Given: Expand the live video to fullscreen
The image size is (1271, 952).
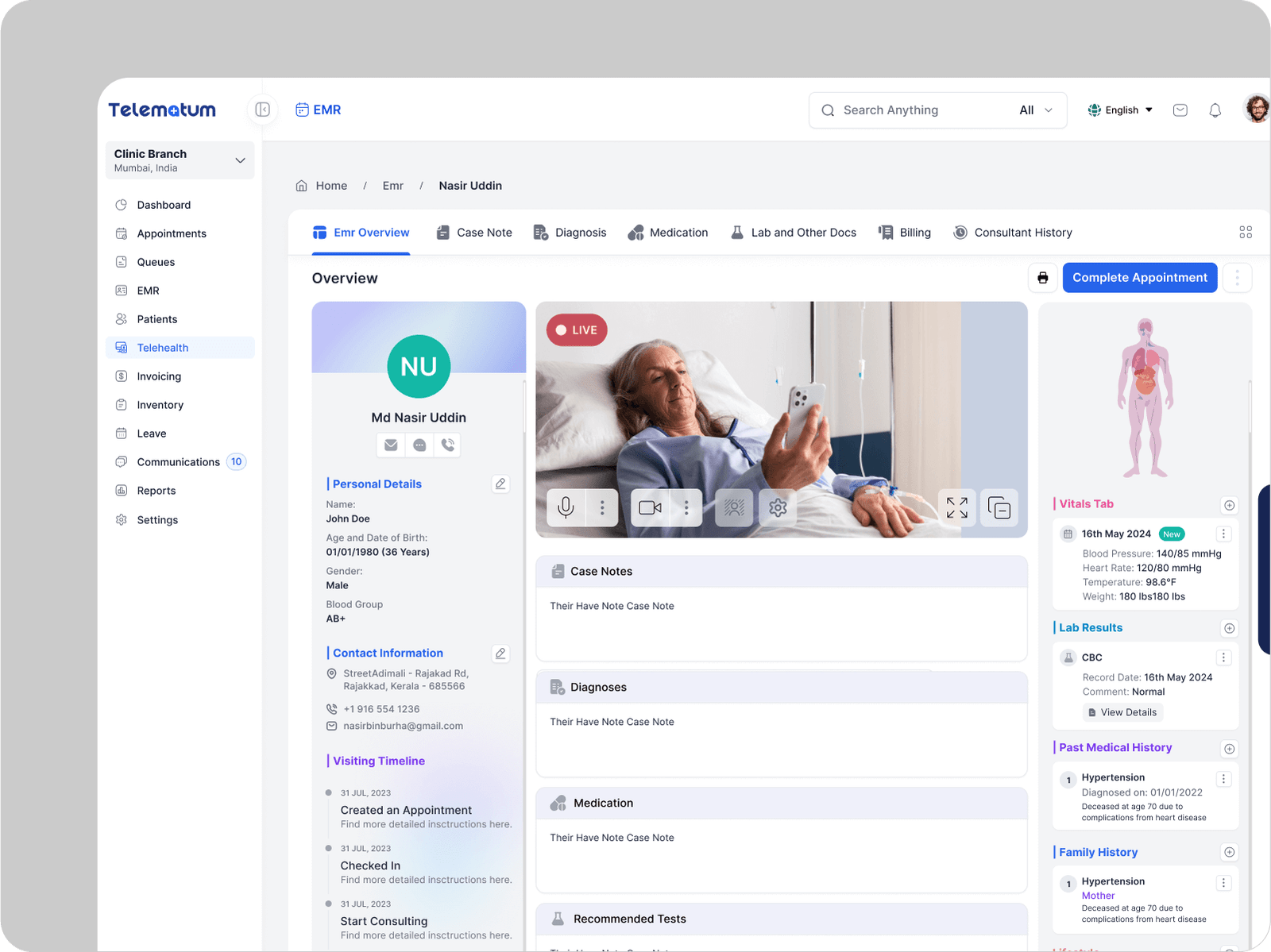Looking at the screenshot, I should 956,507.
